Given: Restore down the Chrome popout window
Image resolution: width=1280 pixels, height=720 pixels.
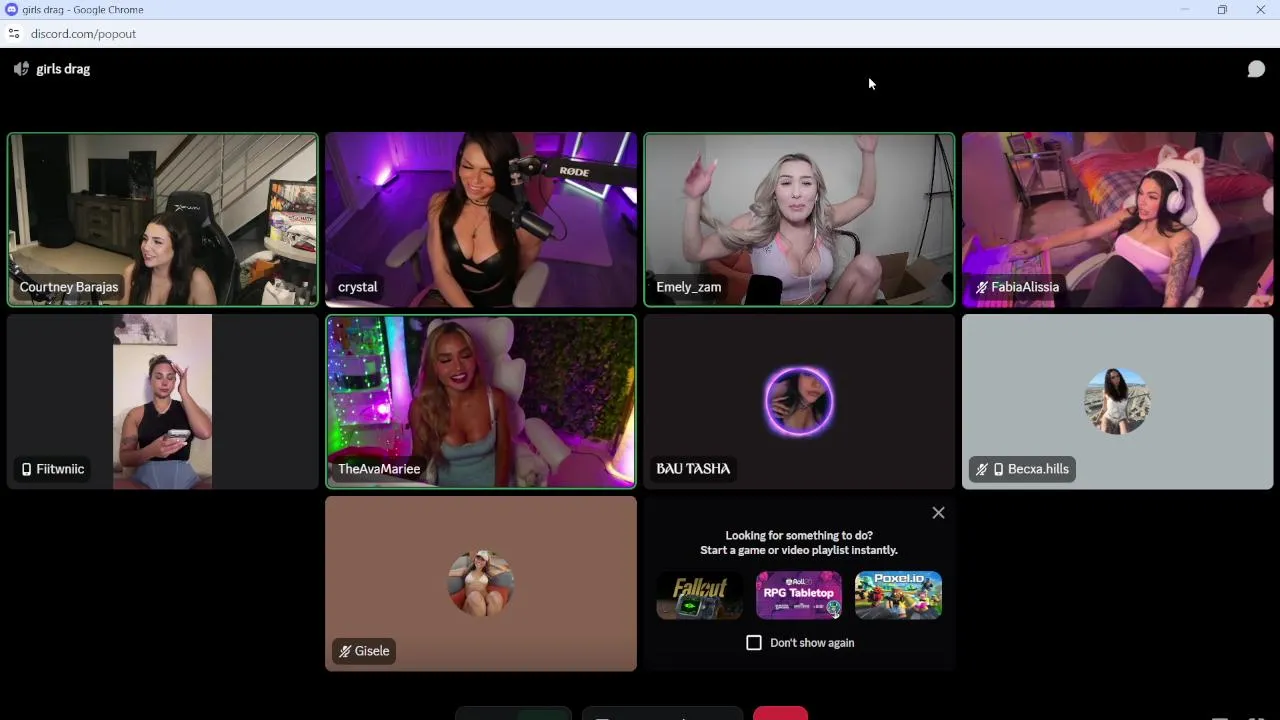Looking at the screenshot, I should [x=1222, y=9].
